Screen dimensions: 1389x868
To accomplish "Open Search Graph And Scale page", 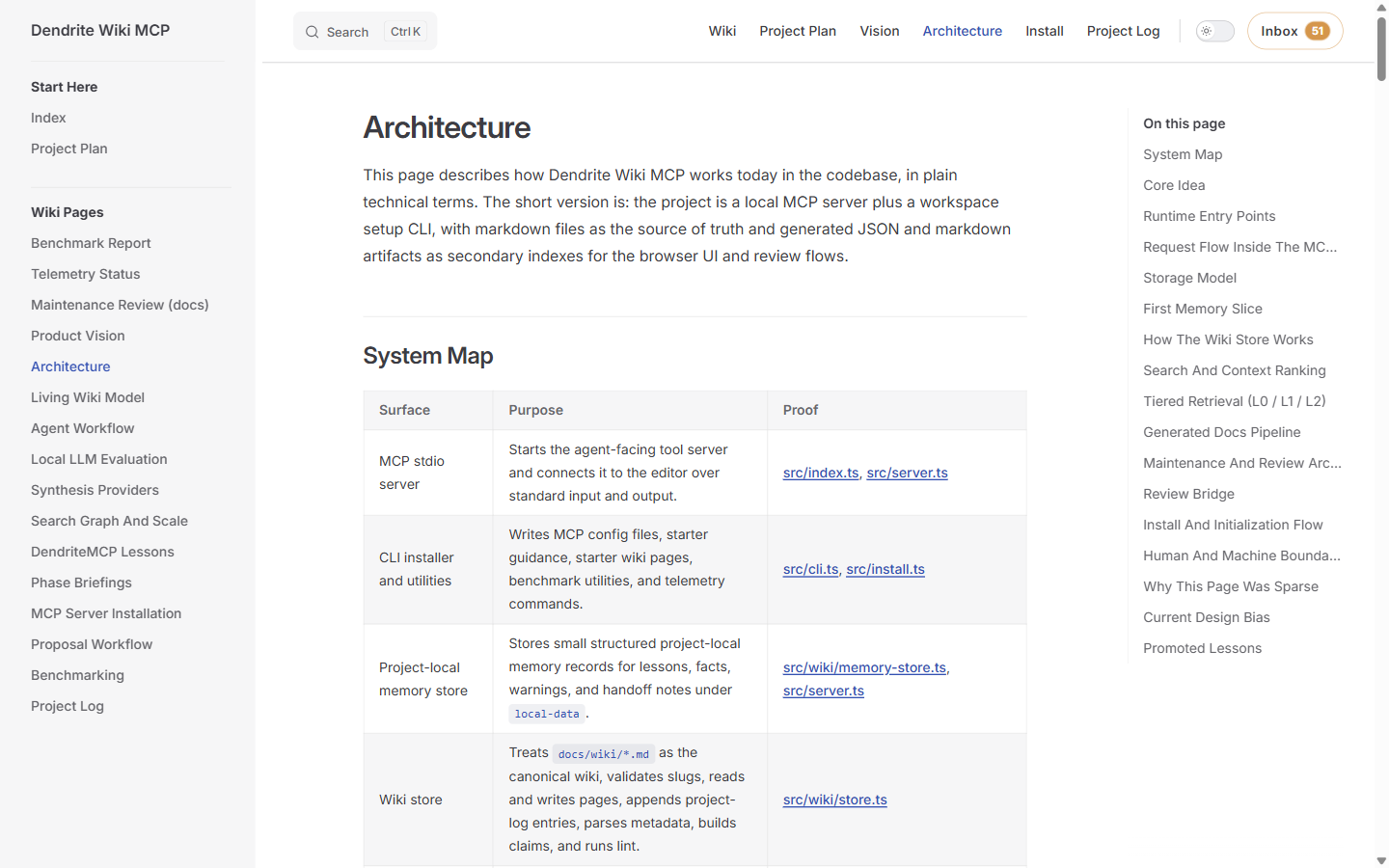I will (109, 521).
